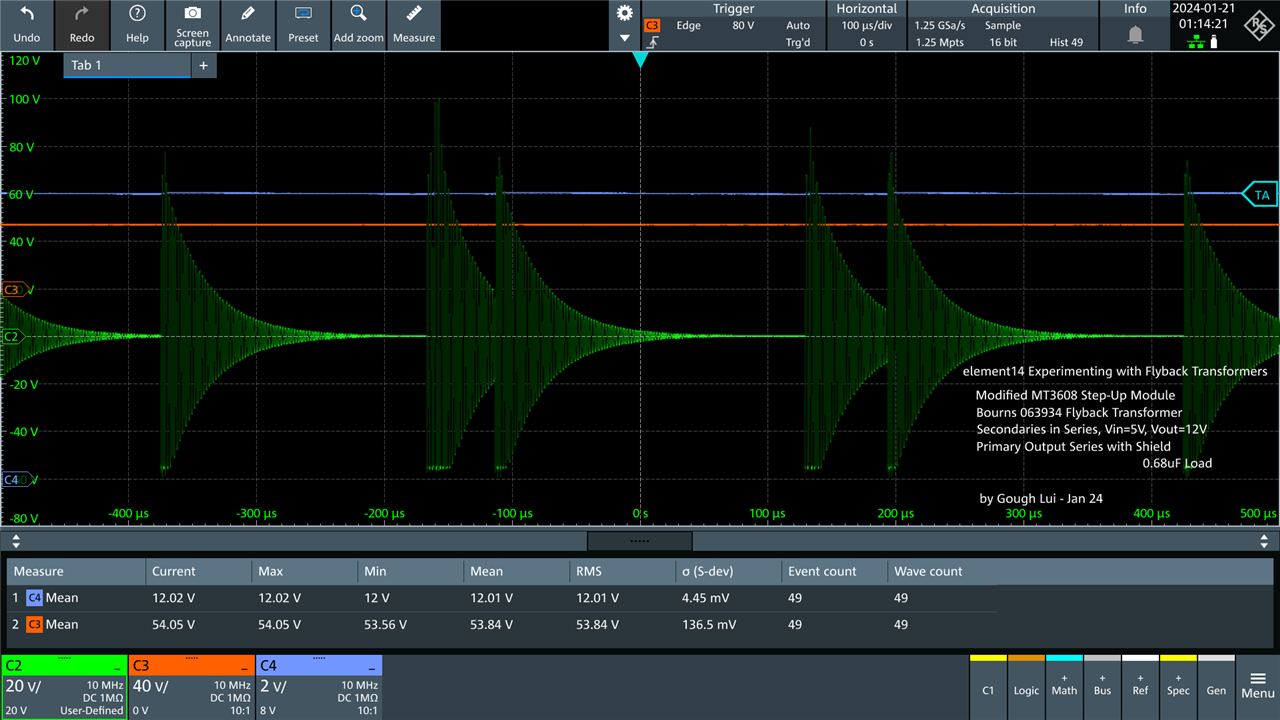Select the C3 Mean measurement row
Viewport: 1280px width, 720px height.
pos(501,624)
